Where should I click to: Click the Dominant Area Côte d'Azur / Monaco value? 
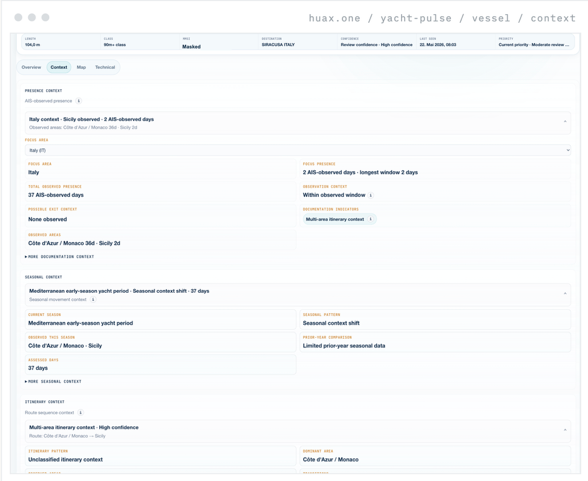click(331, 460)
